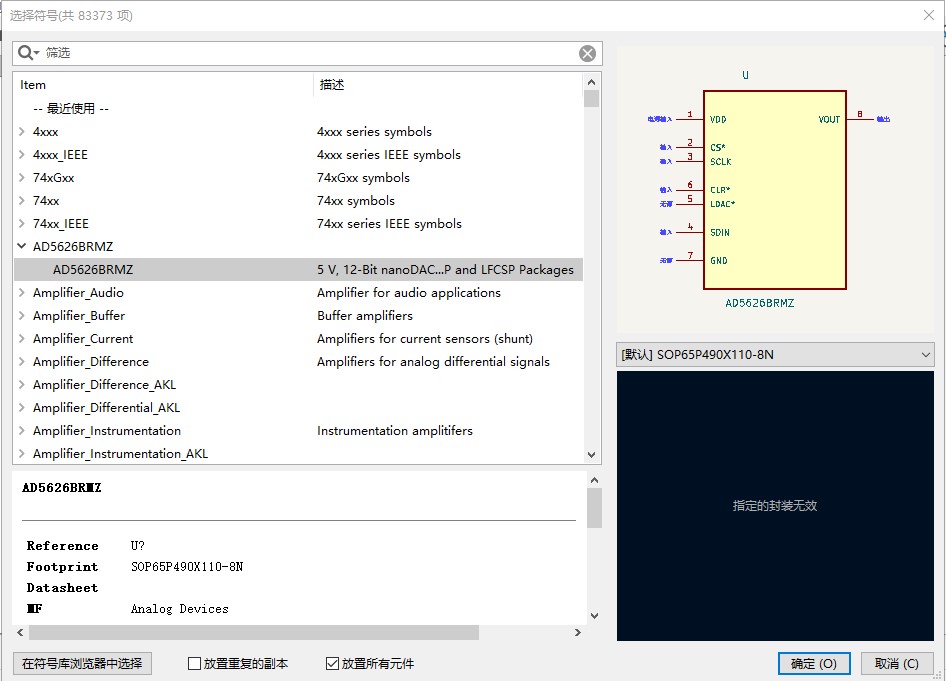Expand the 74xGxx library
This screenshot has width=946, height=681.
(x=22, y=177)
